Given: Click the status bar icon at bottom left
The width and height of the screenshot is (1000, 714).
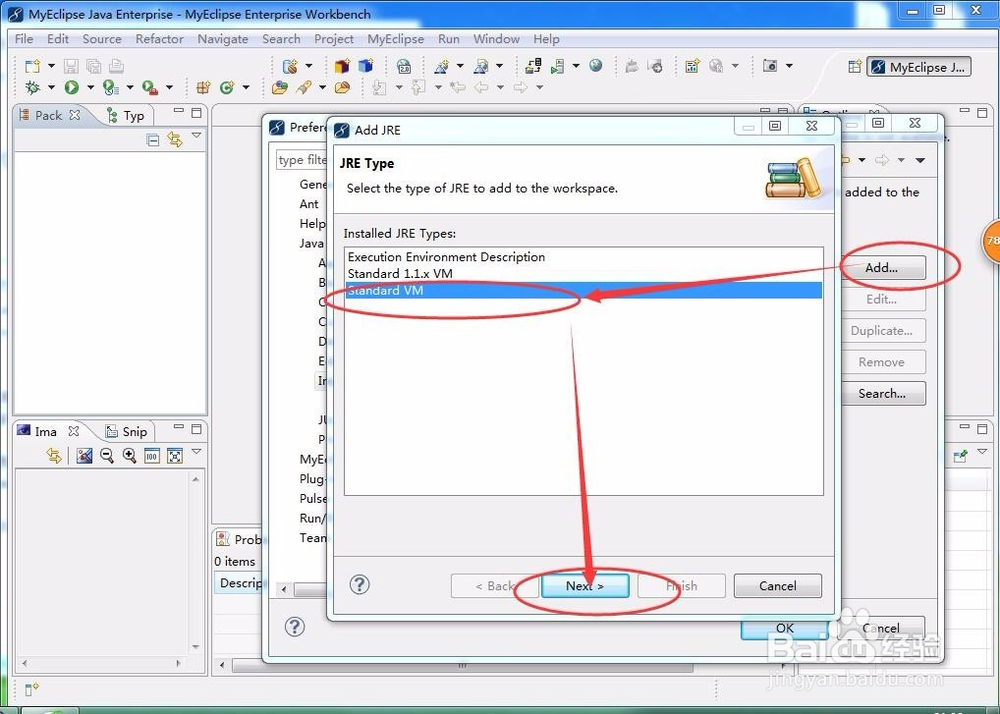Looking at the screenshot, I should point(31,689).
